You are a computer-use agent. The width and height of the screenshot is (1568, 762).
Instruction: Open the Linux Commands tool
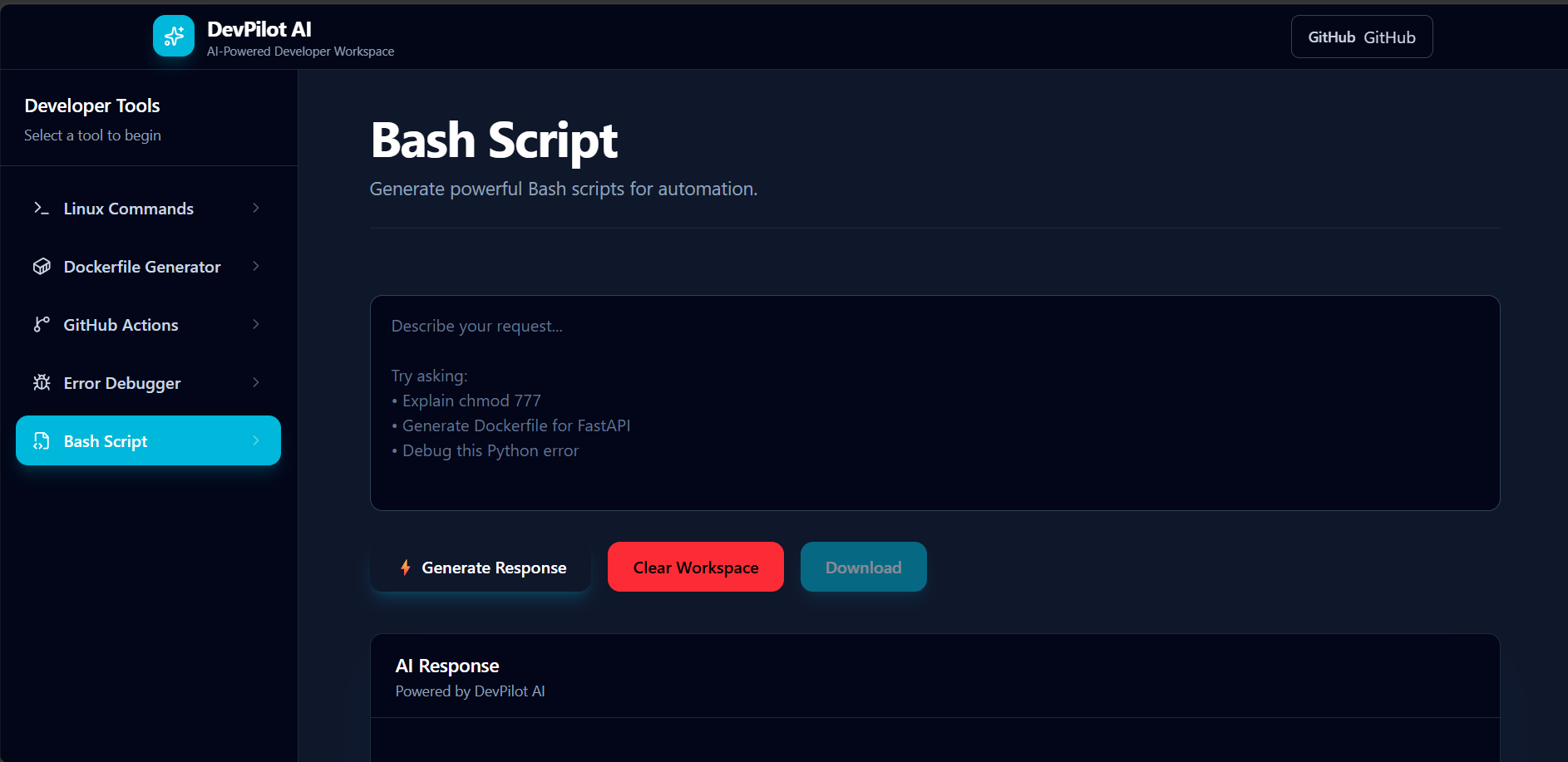click(x=148, y=208)
